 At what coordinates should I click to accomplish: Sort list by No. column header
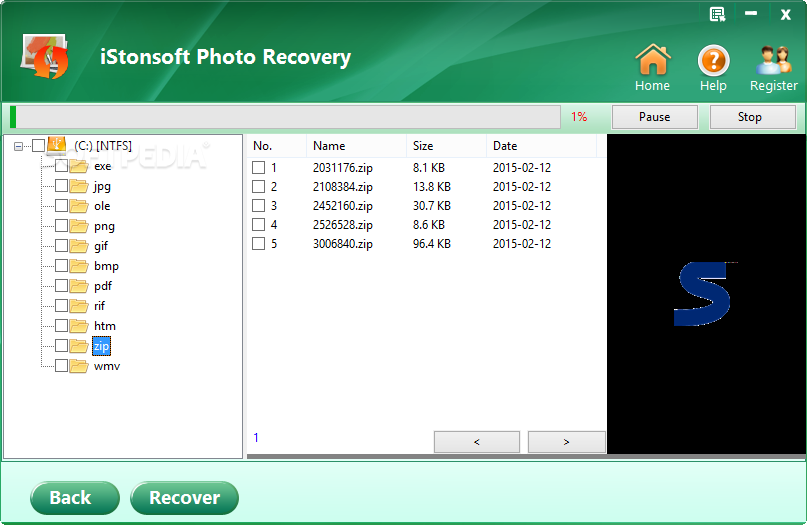click(277, 146)
